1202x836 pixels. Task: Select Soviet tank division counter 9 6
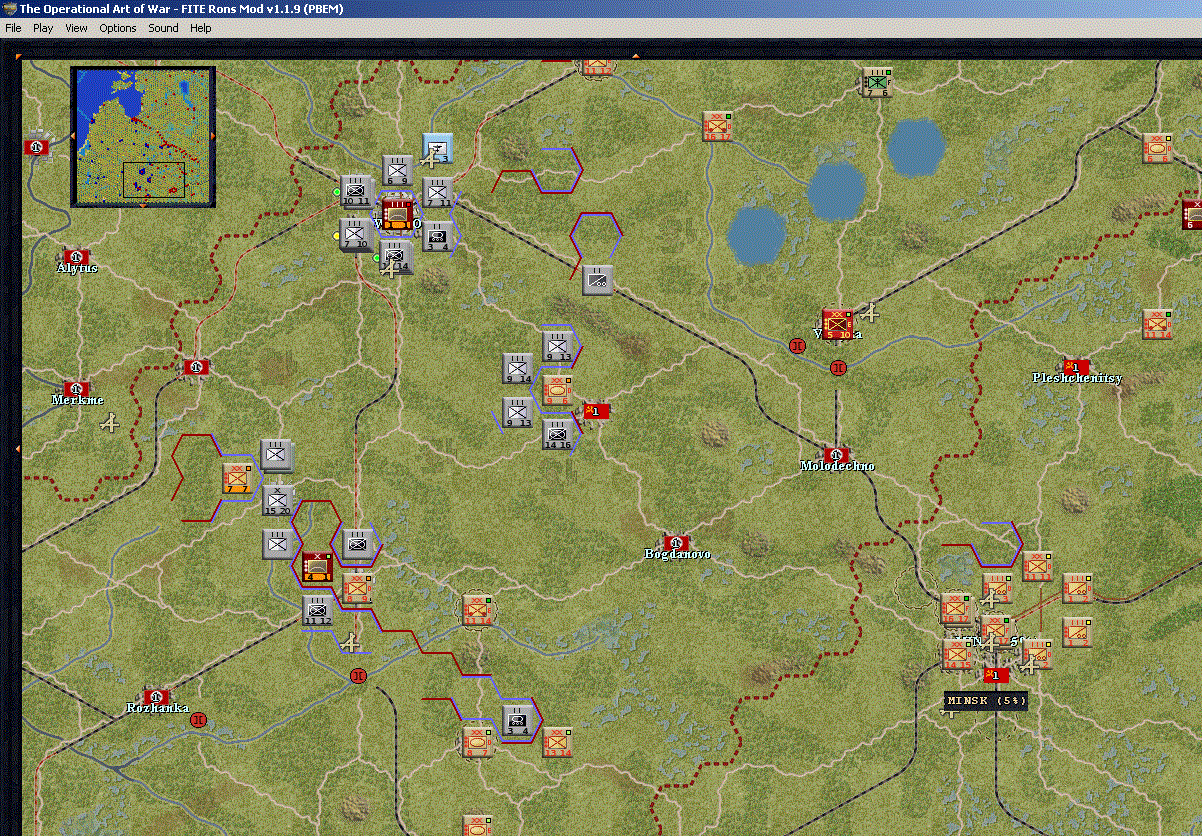558,389
